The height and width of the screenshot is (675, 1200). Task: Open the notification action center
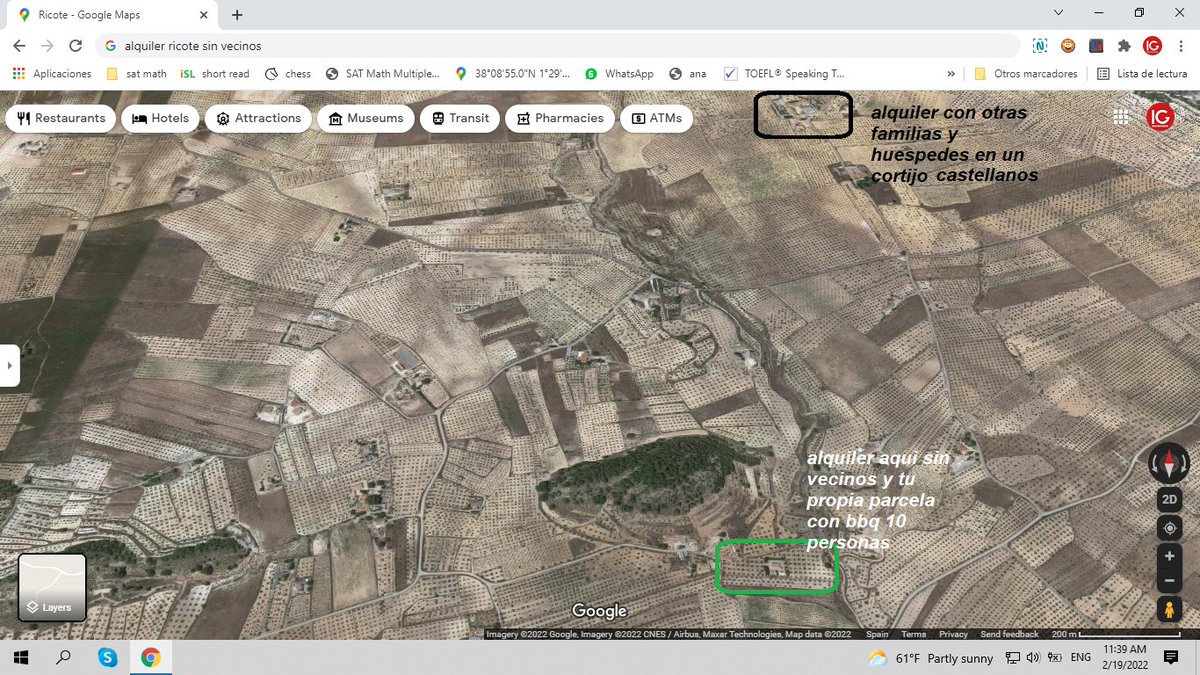(1171, 658)
